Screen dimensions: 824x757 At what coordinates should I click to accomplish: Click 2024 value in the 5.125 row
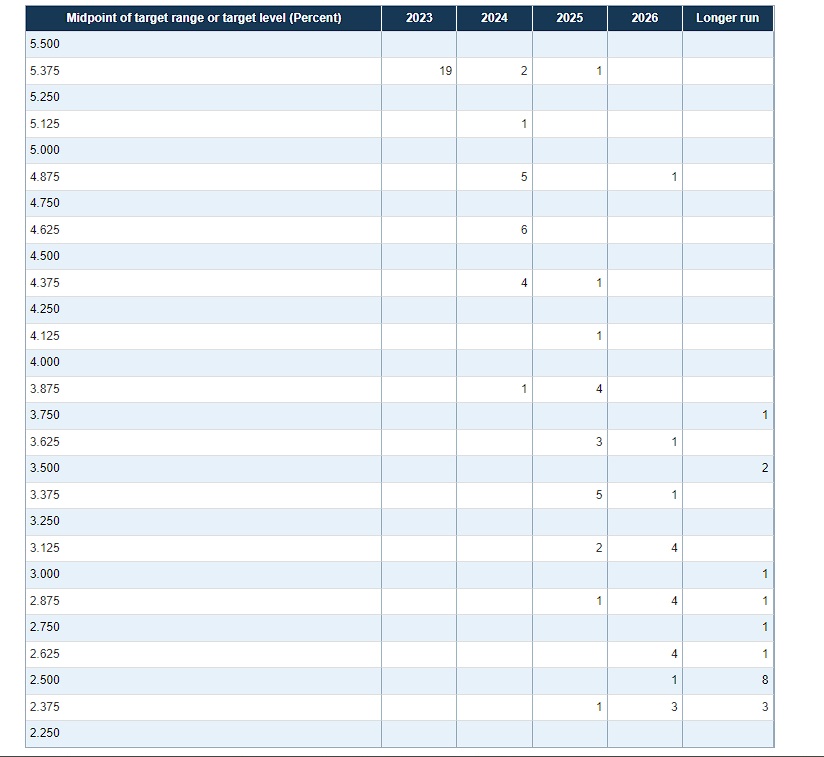pos(524,124)
